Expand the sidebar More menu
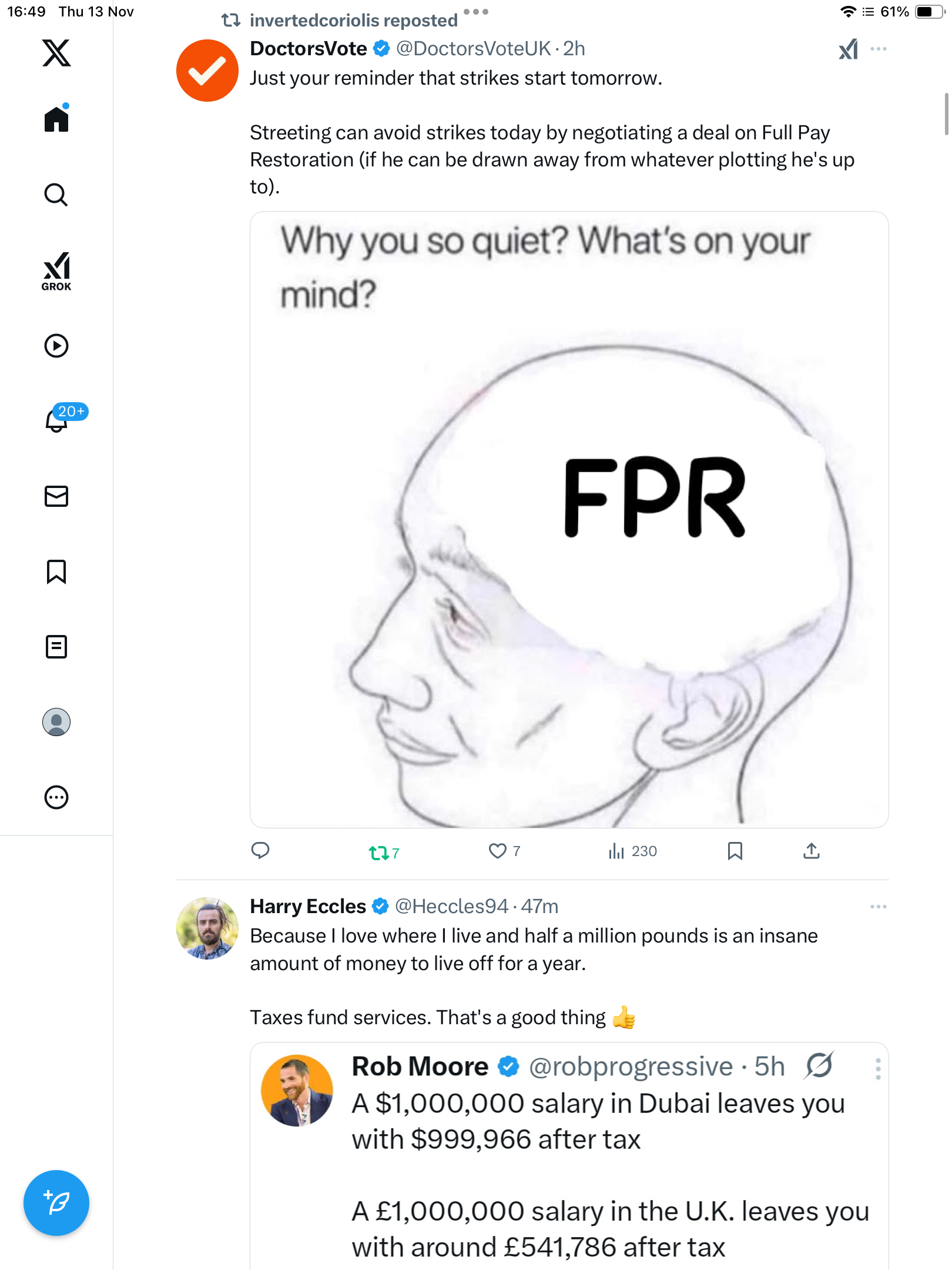 pyautogui.click(x=56, y=797)
